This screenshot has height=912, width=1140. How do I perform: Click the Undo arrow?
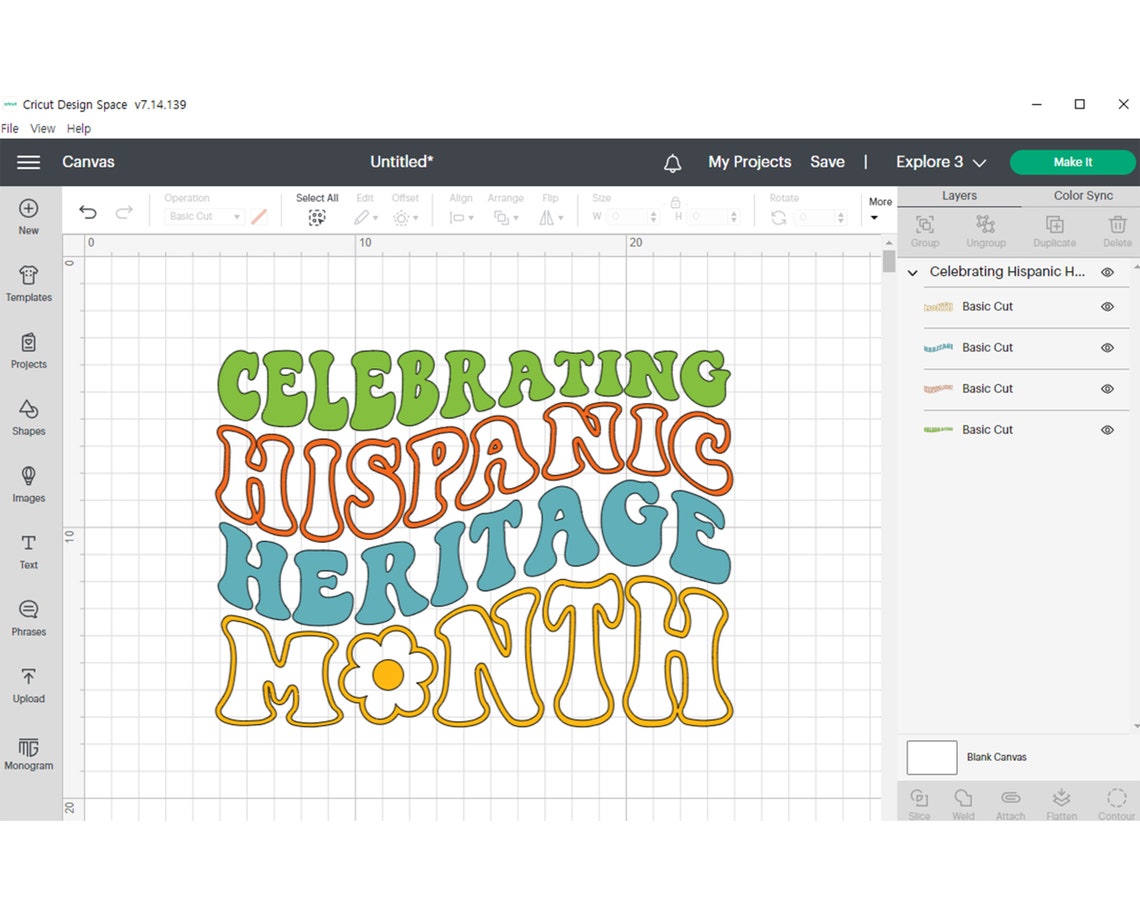pyautogui.click(x=88, y=212)
